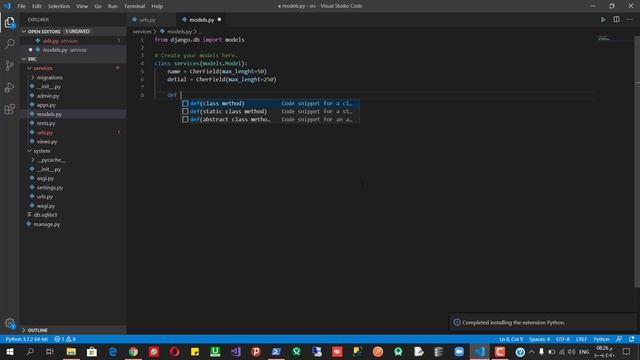Open File Explorer from the taskbar
This screenshot has width=640, height=360.
[71, 352]
